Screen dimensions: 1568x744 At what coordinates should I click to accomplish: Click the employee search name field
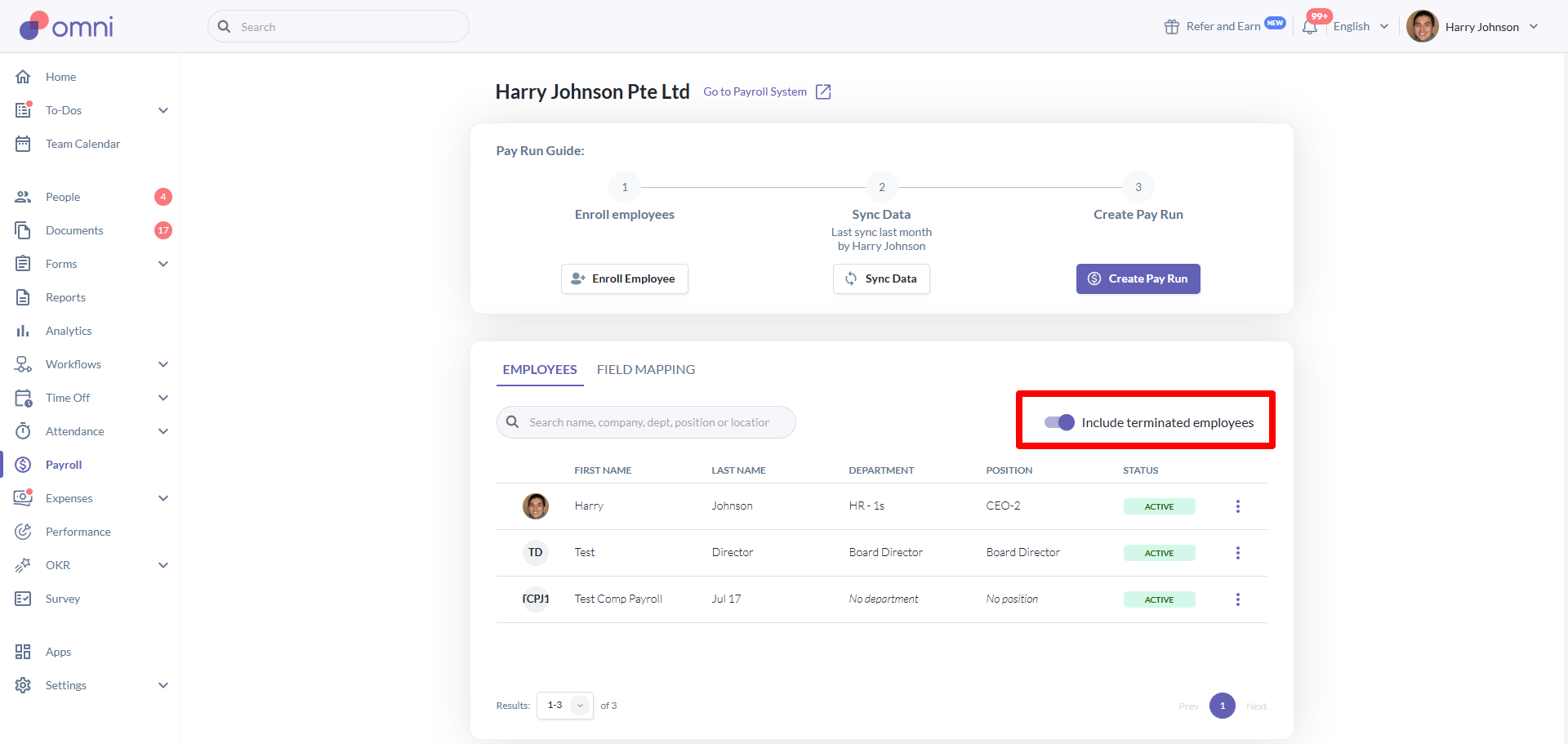pos(646,422)
